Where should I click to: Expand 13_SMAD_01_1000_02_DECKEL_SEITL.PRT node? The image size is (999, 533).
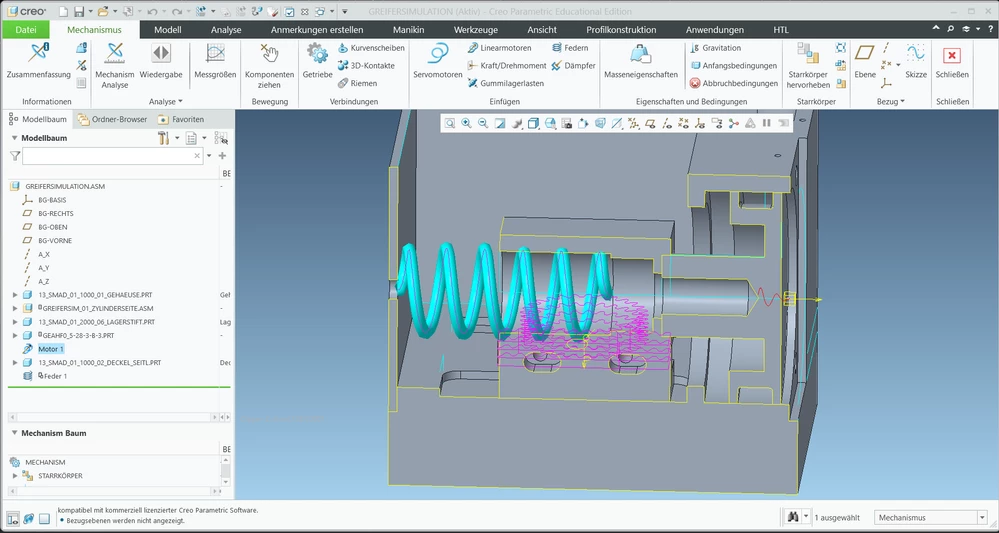[x=15, y=362]
